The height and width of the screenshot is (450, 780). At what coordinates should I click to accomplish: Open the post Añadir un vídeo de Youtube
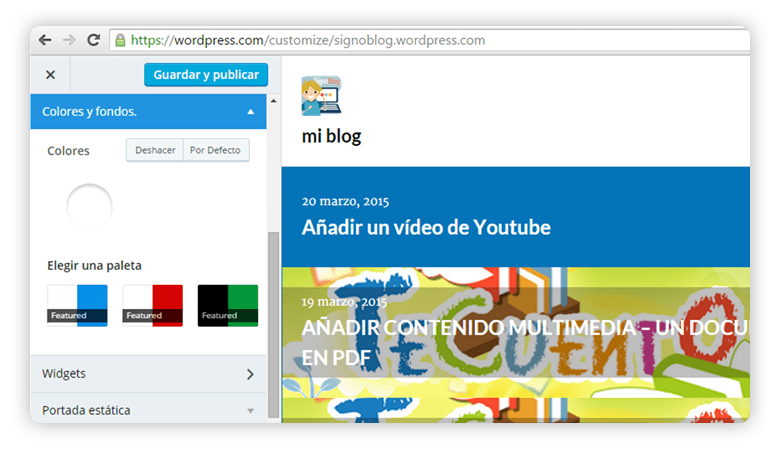pos(426,227)
